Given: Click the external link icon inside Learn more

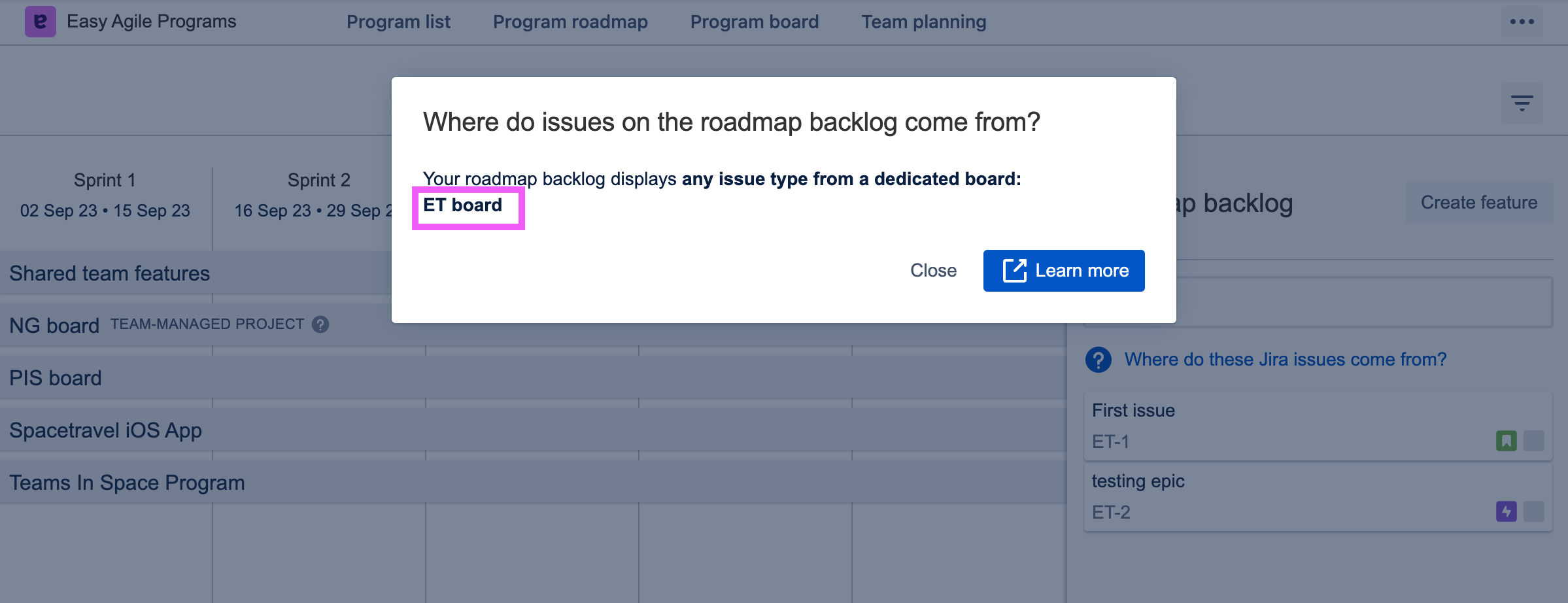Looking at the screenshot, I should pyautogui.click(x=1014, y=270).
